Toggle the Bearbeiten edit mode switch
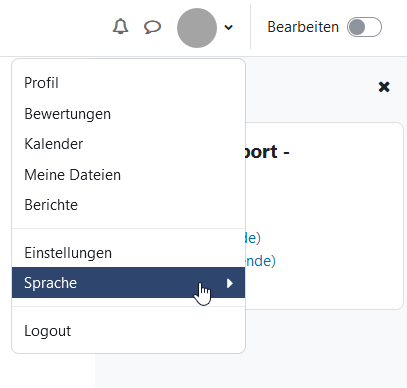The height and width of the screenshot is (388, 407). (364, 27)
